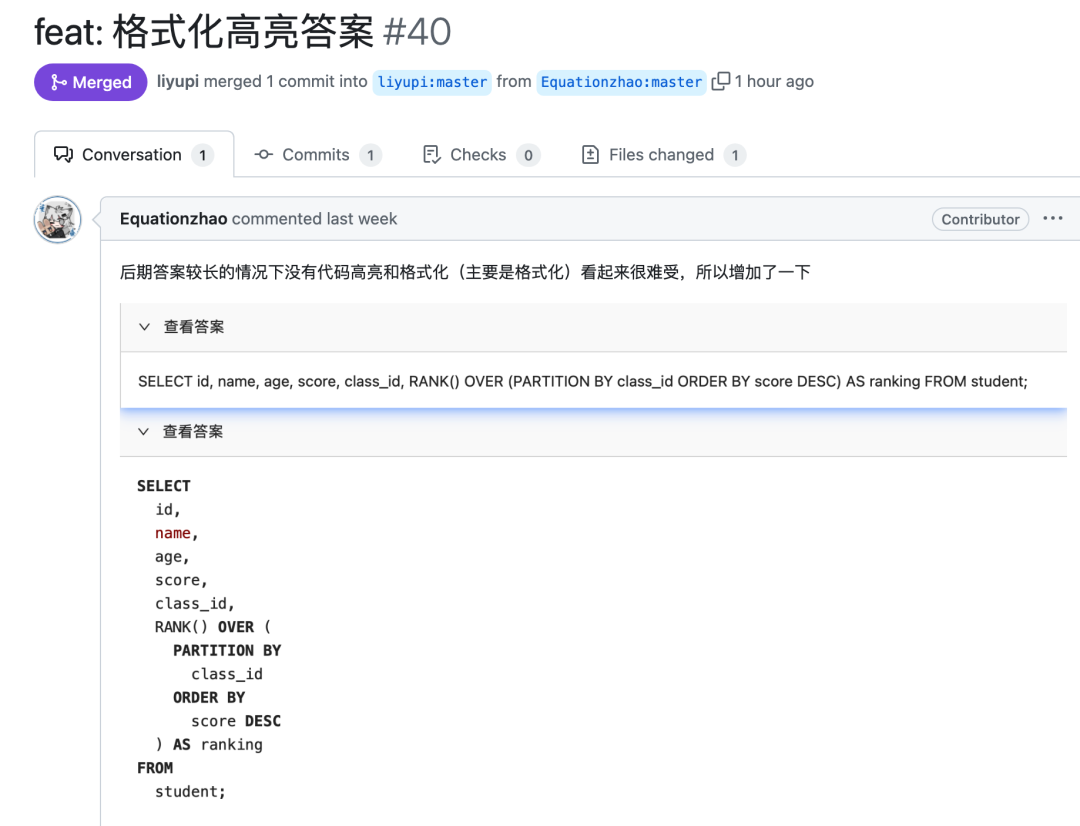Click the purple Merged status badge
The height and width of the screenshot is (826, 1080).
coord(90,83)
